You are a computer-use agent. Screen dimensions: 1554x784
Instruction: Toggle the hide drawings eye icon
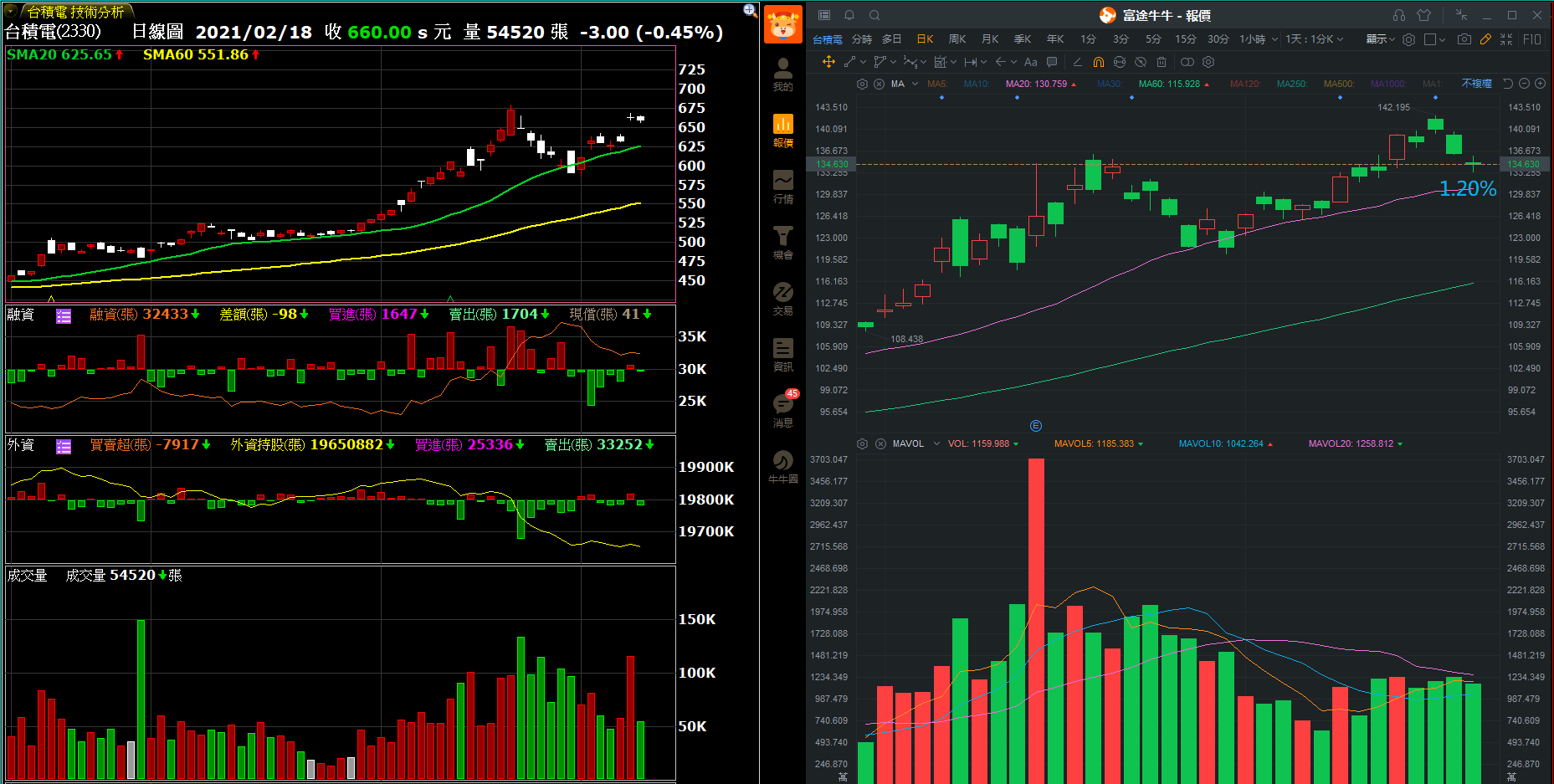point(1141,62)
